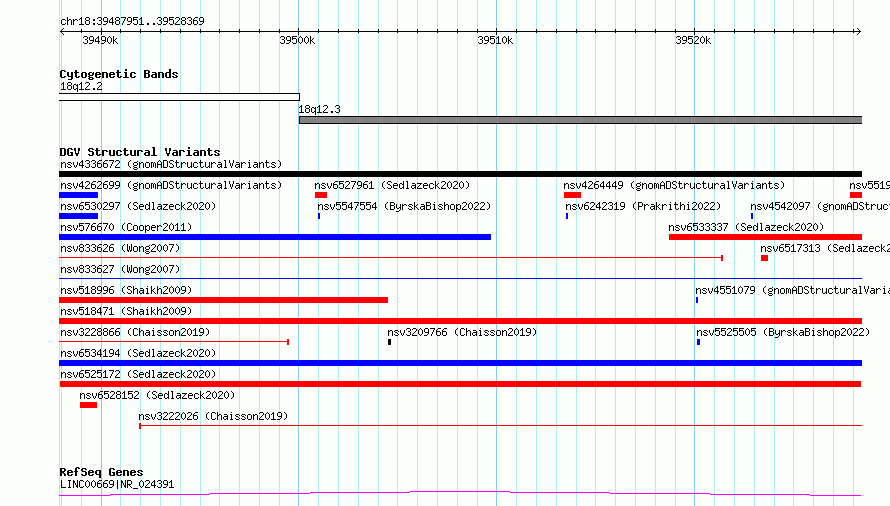Image resolution: width=890 pixels, height=506 pixels.
Task: Open nsv6533337 Sedlazeck2020 label
Action: 746,227
